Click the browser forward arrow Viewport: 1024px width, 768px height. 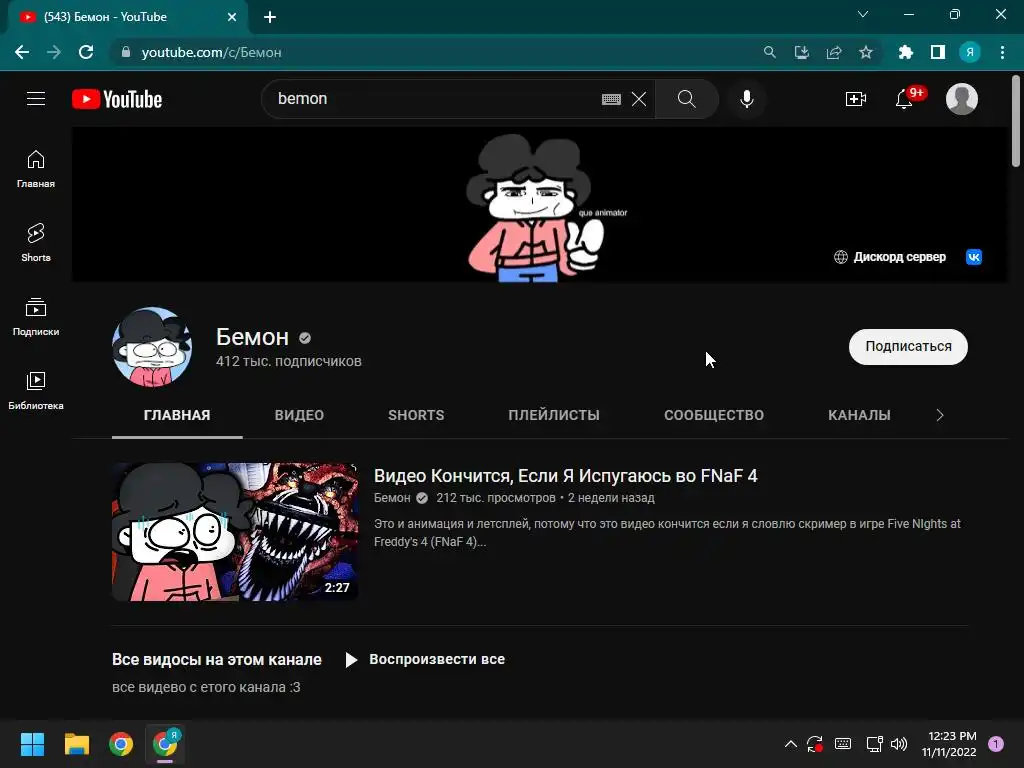tap(54, 52)
